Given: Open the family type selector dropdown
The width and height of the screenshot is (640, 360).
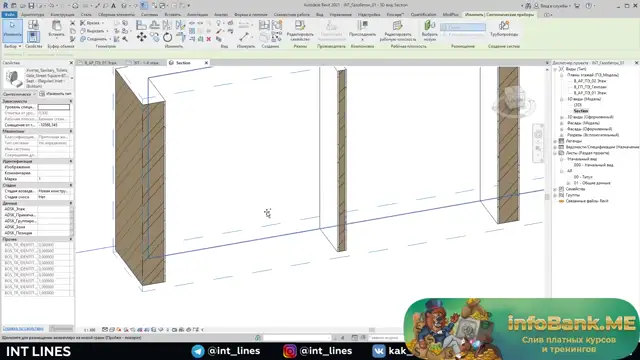Looking at the screenshot, I should (72, 78).
